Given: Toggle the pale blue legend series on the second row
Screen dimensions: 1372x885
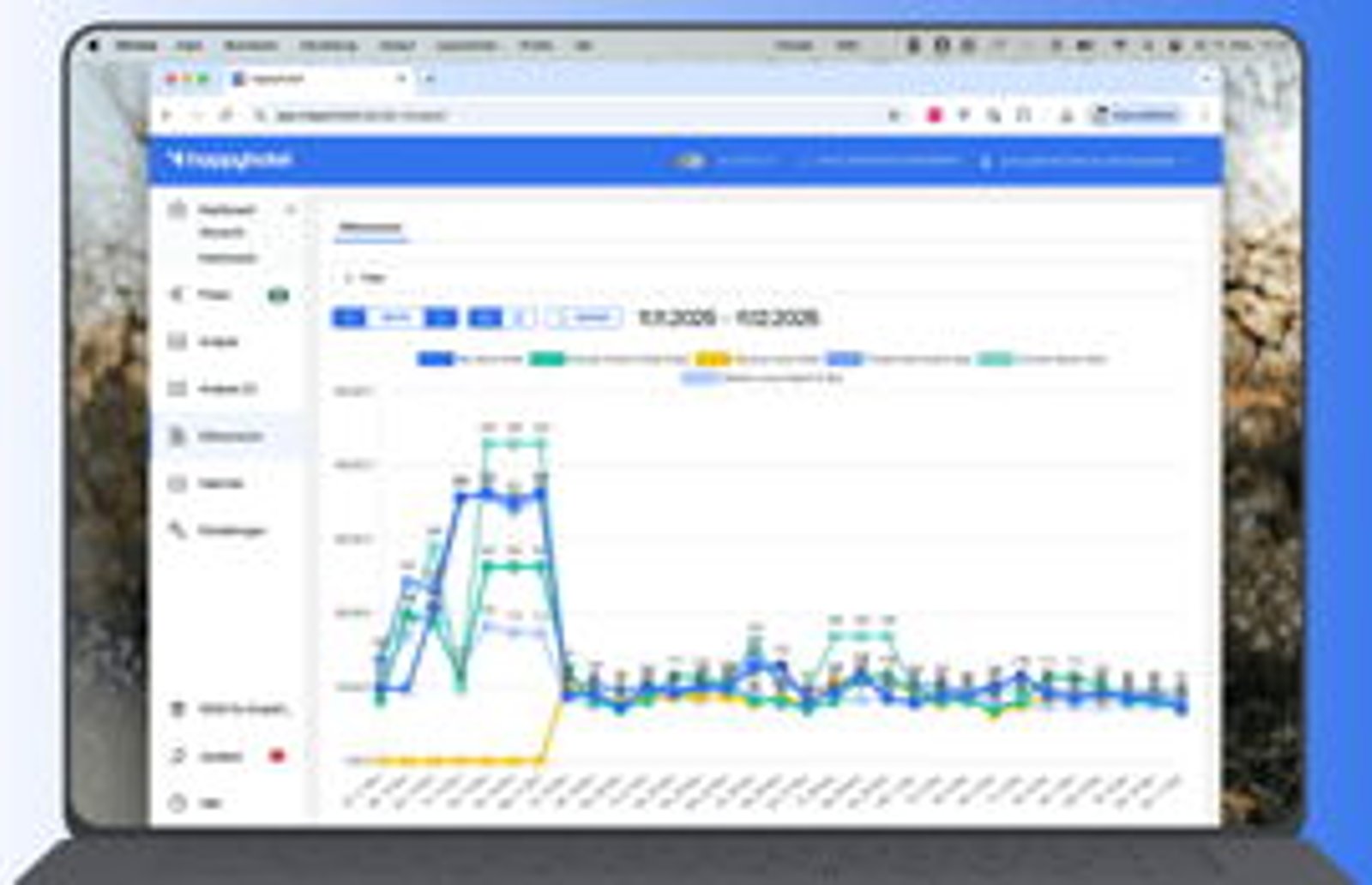Looking at the screenshot, I should (x=763, y=377).
